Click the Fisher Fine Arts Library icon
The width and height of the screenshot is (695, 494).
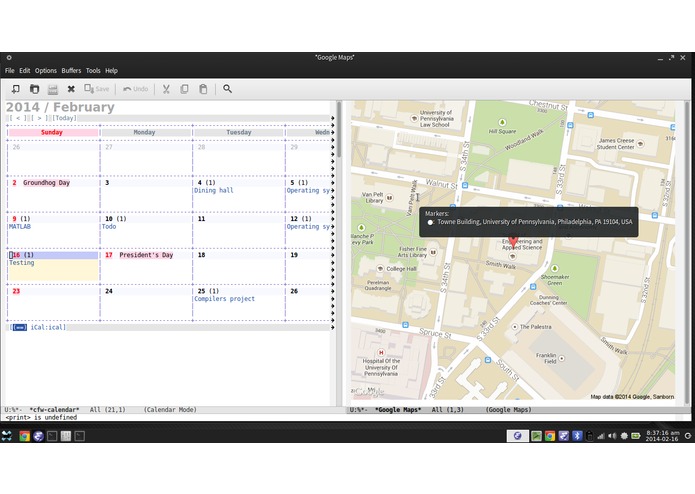pyautogui.click(x=433, y=252)
